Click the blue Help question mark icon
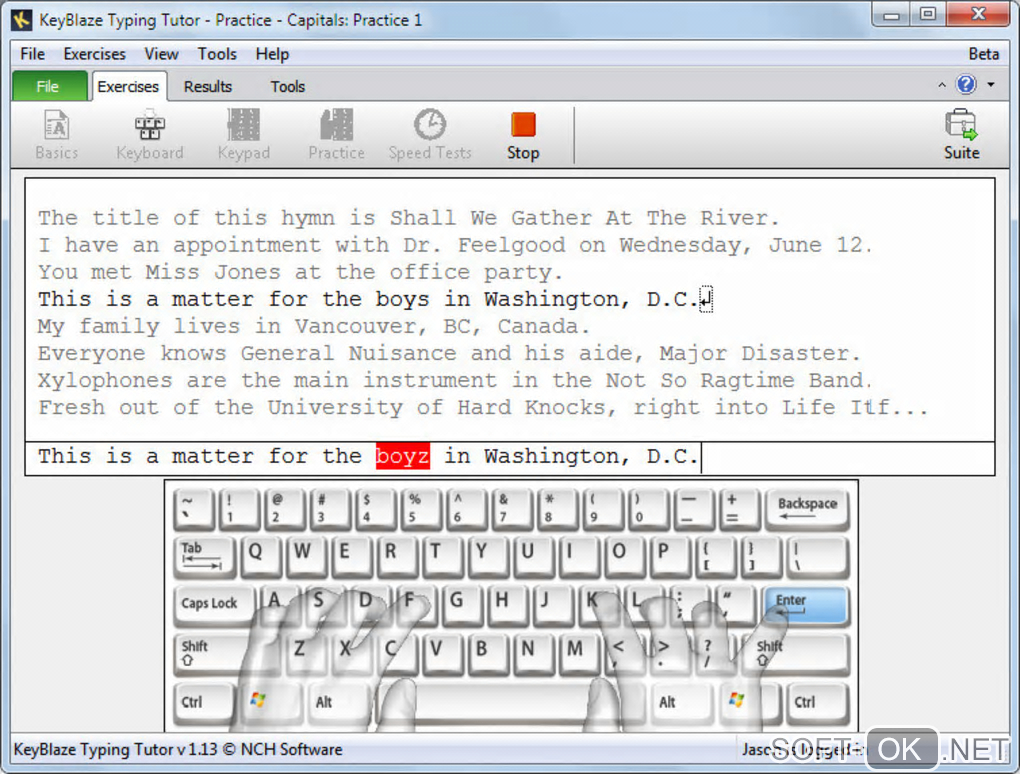This screenshot has height=774, width=1020. (966, 85)
